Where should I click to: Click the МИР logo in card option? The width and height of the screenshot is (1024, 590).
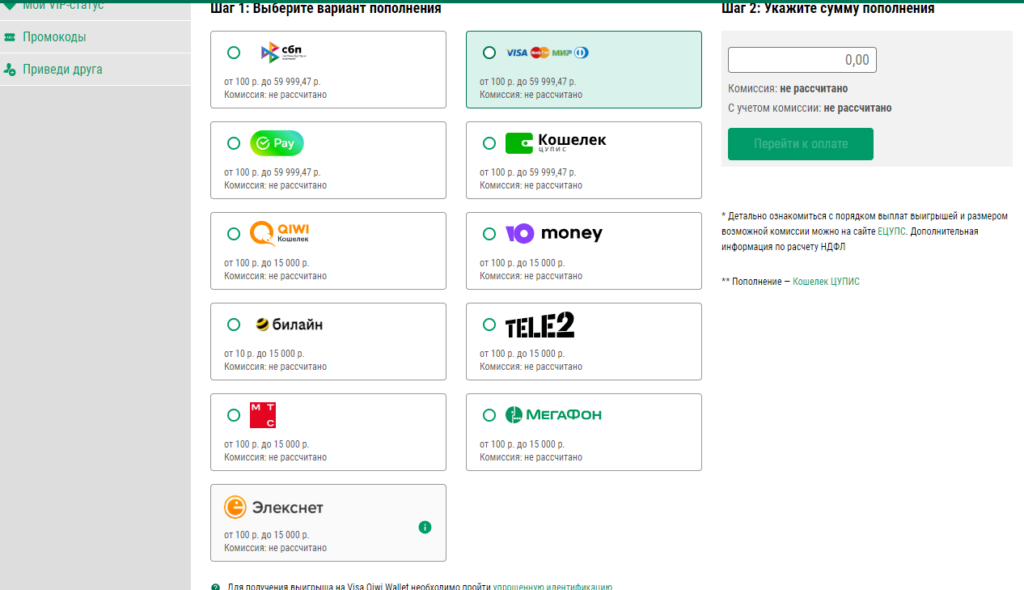(561, 53)
